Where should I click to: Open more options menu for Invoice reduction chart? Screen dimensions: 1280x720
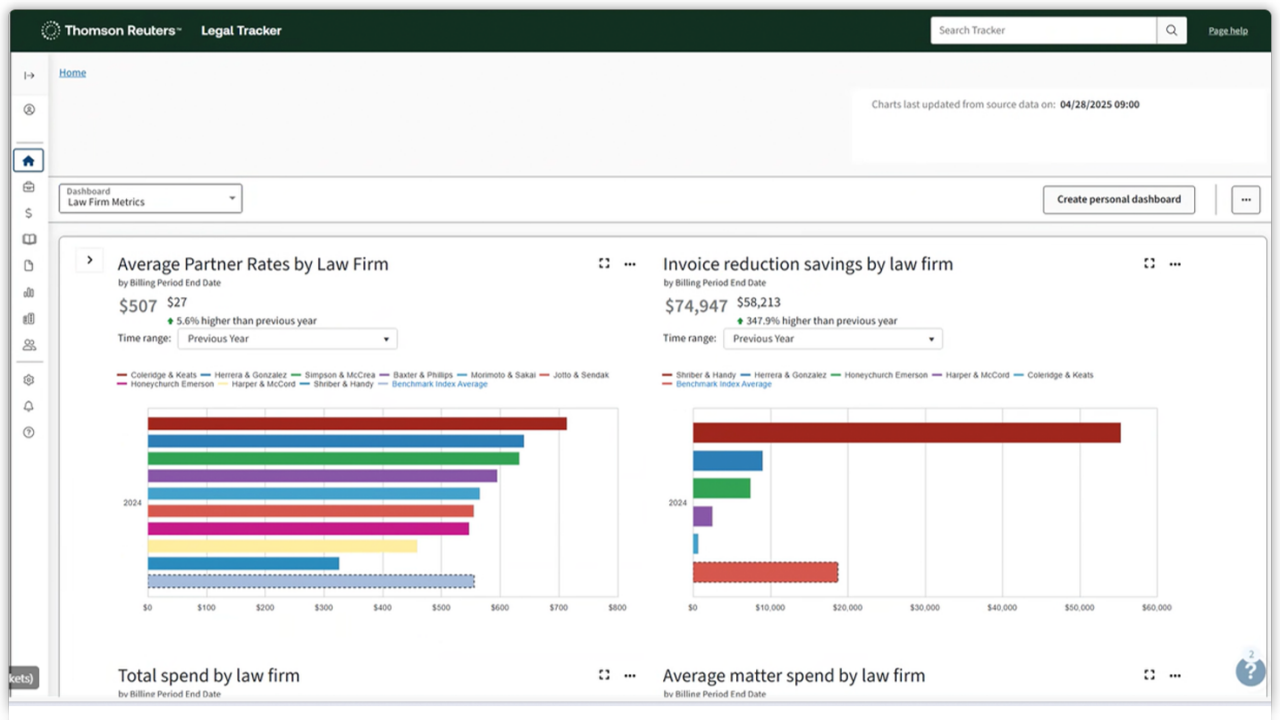(x=1175, y=264)
